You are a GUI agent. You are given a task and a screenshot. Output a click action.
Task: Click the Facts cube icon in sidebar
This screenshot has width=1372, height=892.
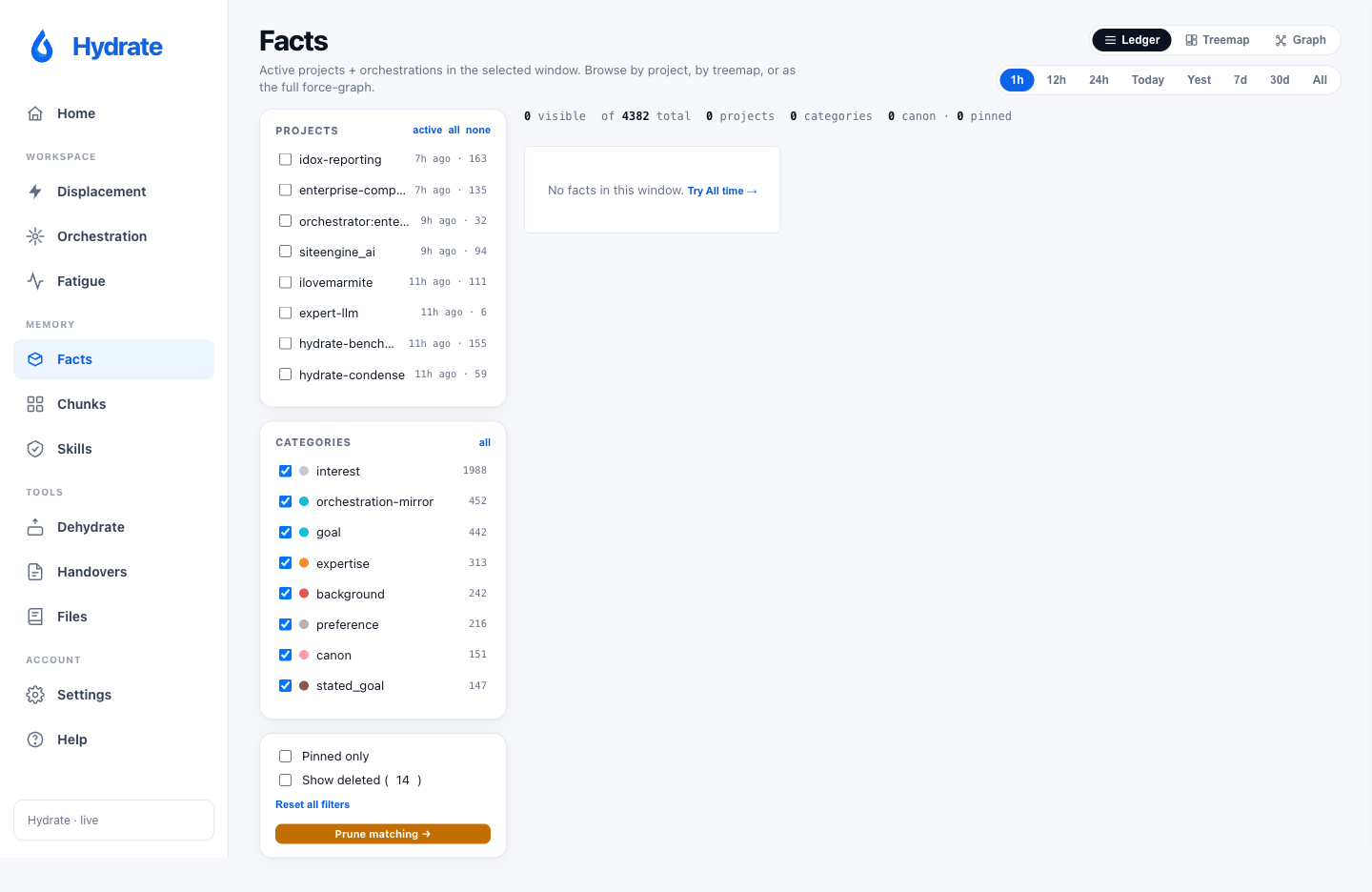tap(35, 359)
